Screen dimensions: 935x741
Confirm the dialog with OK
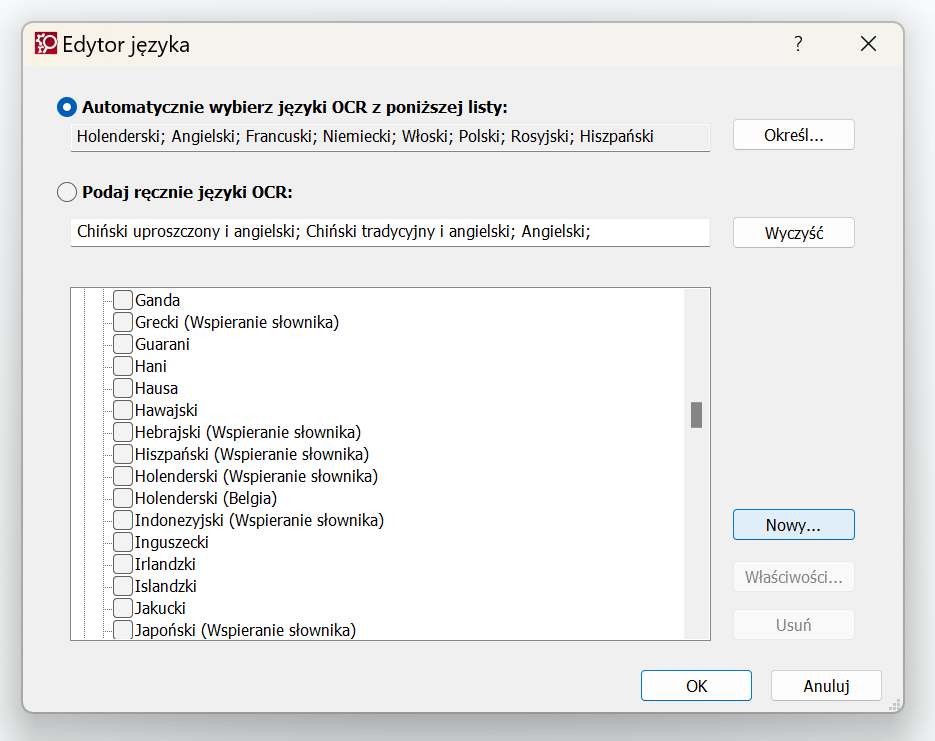(696, 686)
